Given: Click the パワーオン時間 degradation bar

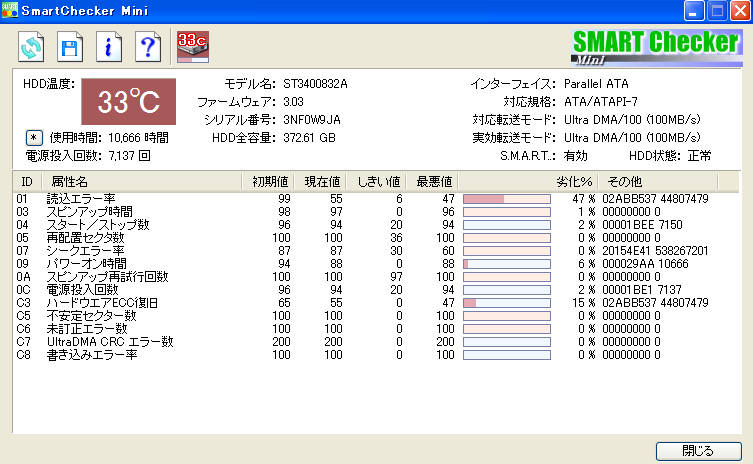Looking at the screenshot, I should pyautogui.click(x=506, y=263).
